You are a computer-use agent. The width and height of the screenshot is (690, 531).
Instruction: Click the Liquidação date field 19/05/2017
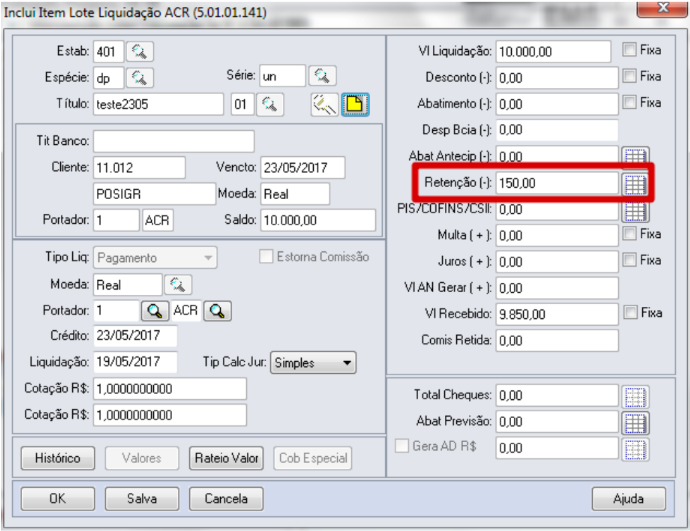[x=135, y=362]
